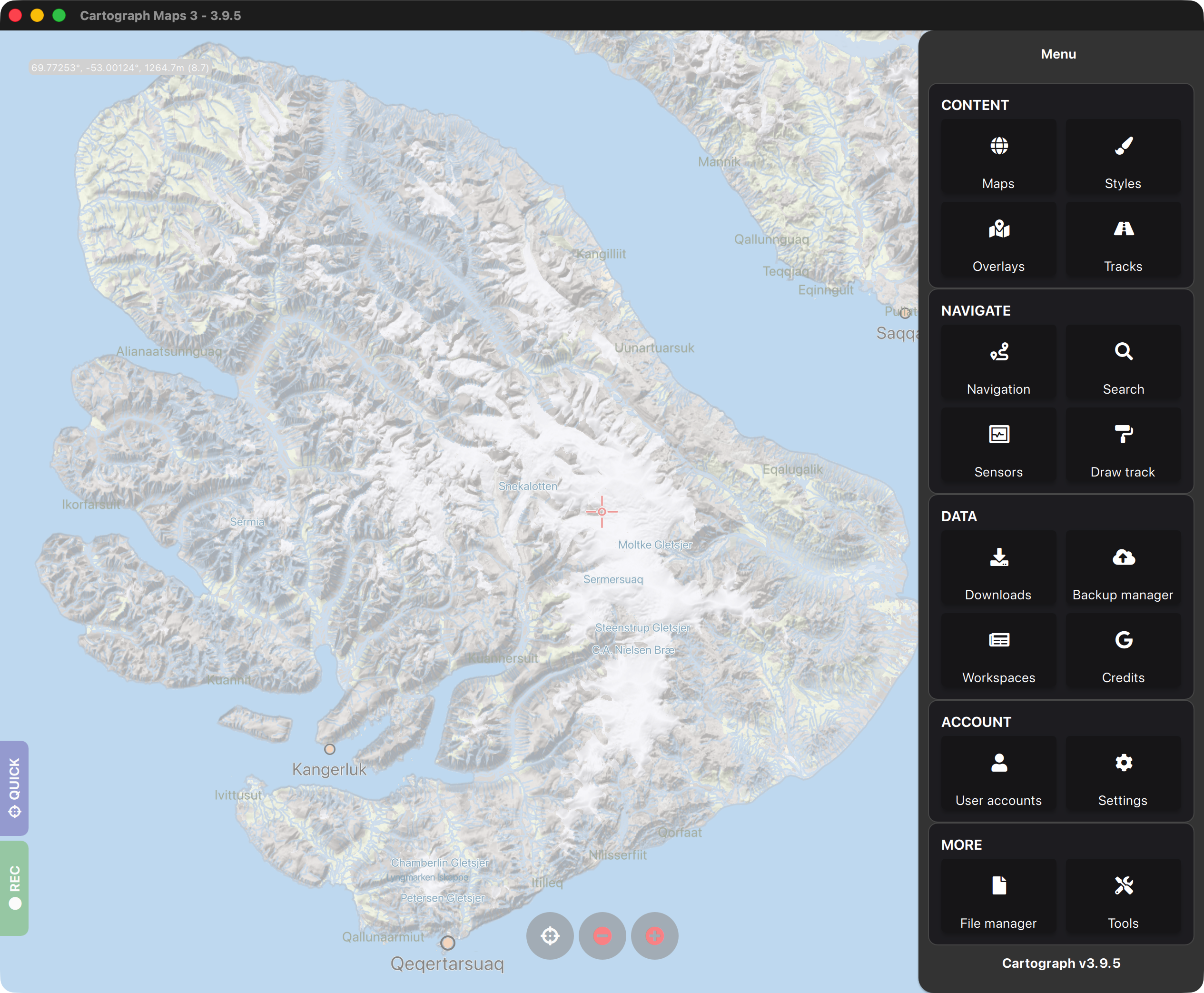Open the Maps globe icon
Image resolution: width=1204 pixels, height=993 pixels.
click(x=998, y=157)
